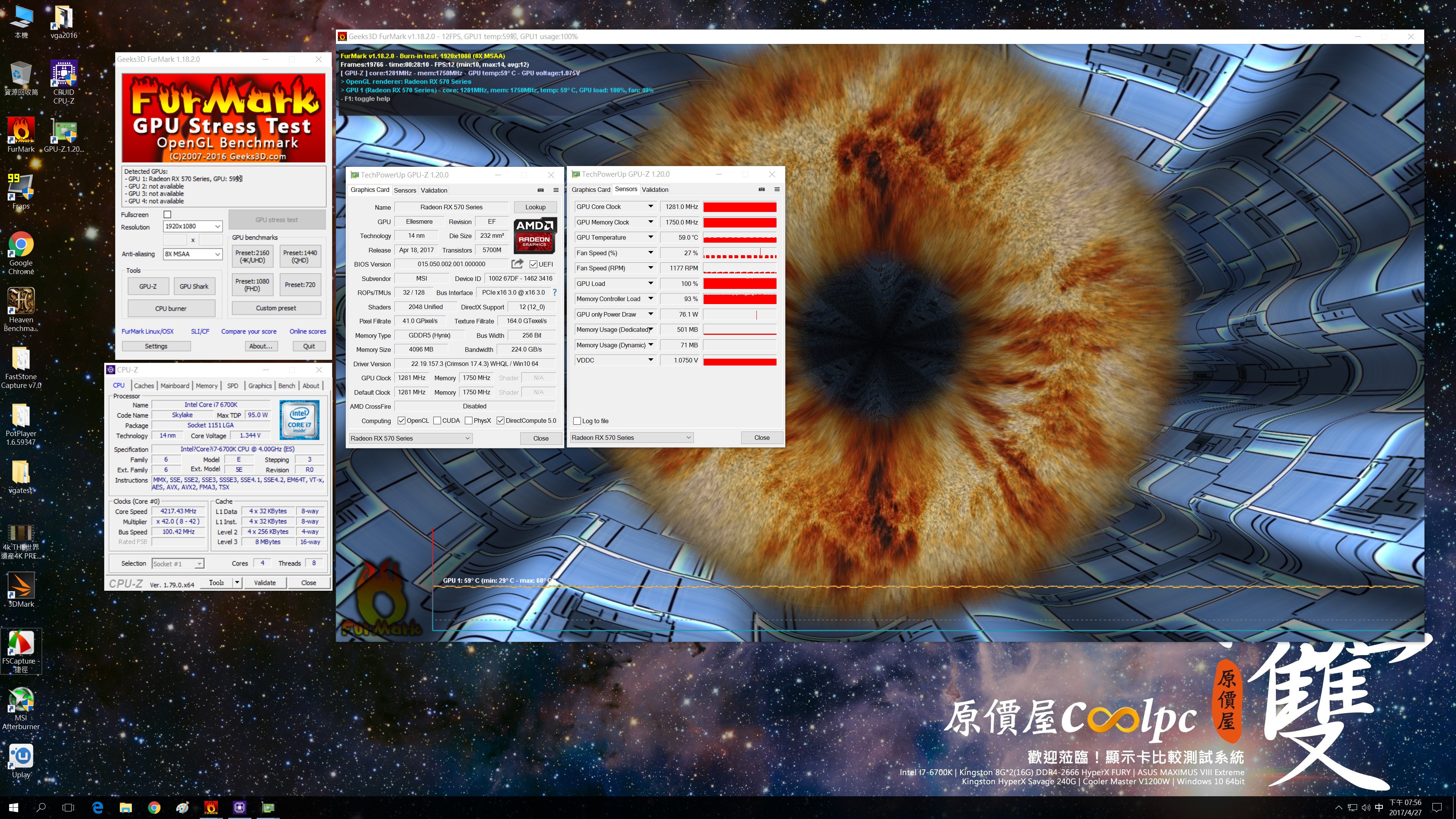Switch to Bench tab in CPU-Z
Screen dimensions: 1456x819
[287, 386]
